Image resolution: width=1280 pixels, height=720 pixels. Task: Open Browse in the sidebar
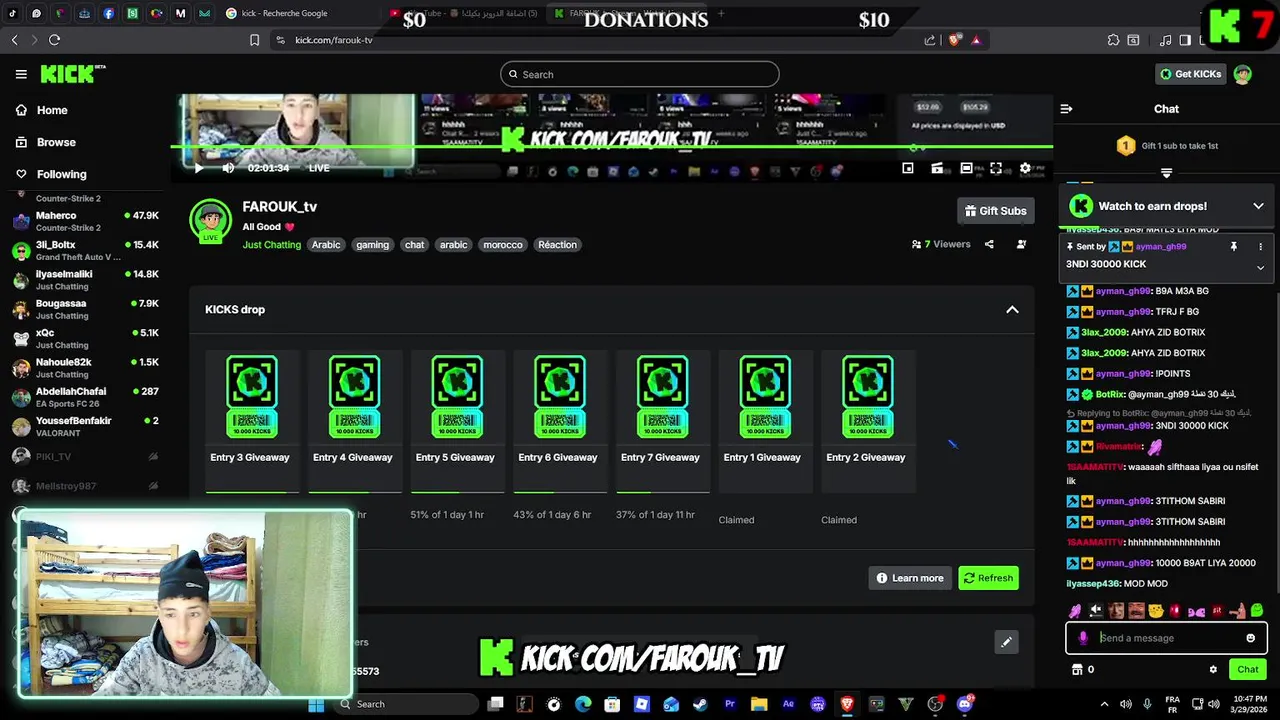tap(56, 142)
